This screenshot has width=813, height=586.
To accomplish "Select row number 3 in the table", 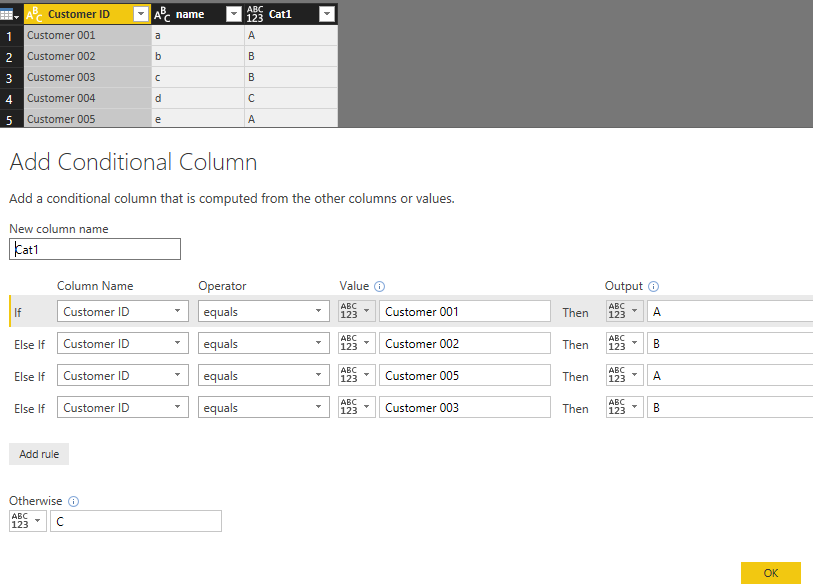I will (9, 78).
